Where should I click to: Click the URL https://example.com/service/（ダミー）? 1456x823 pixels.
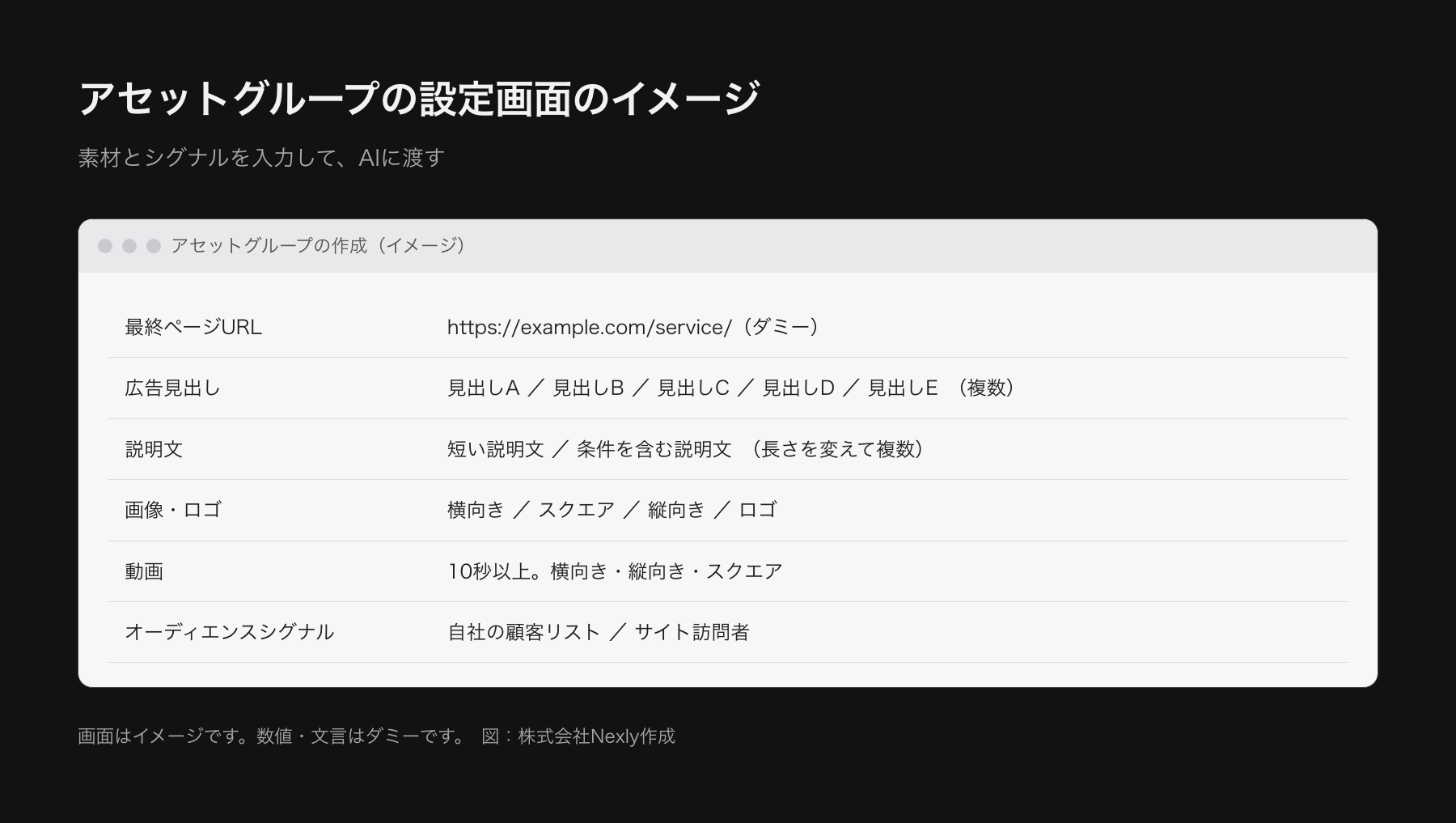tap(636, 327)
